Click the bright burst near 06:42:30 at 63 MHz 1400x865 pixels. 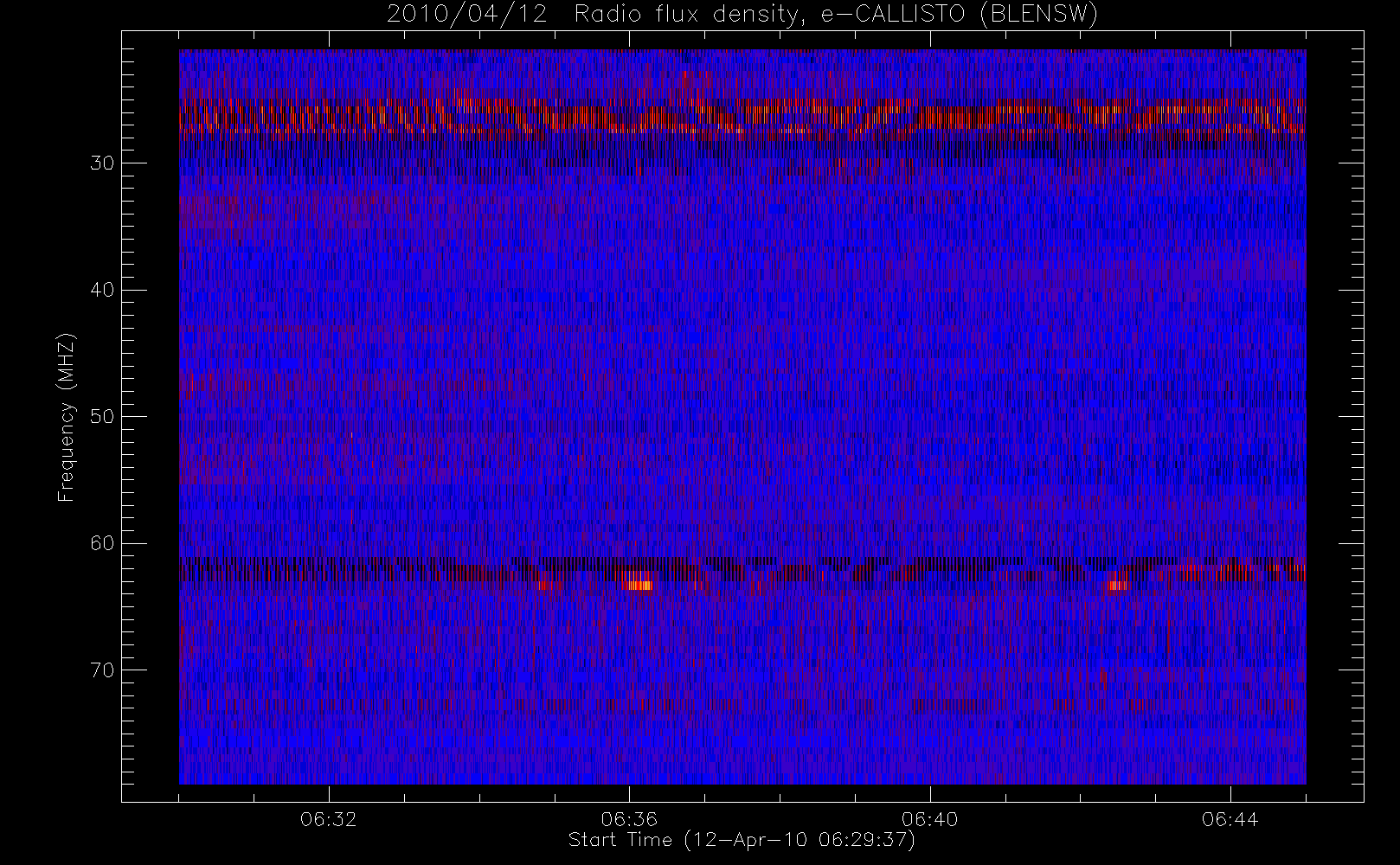(x=1117, y=584)
